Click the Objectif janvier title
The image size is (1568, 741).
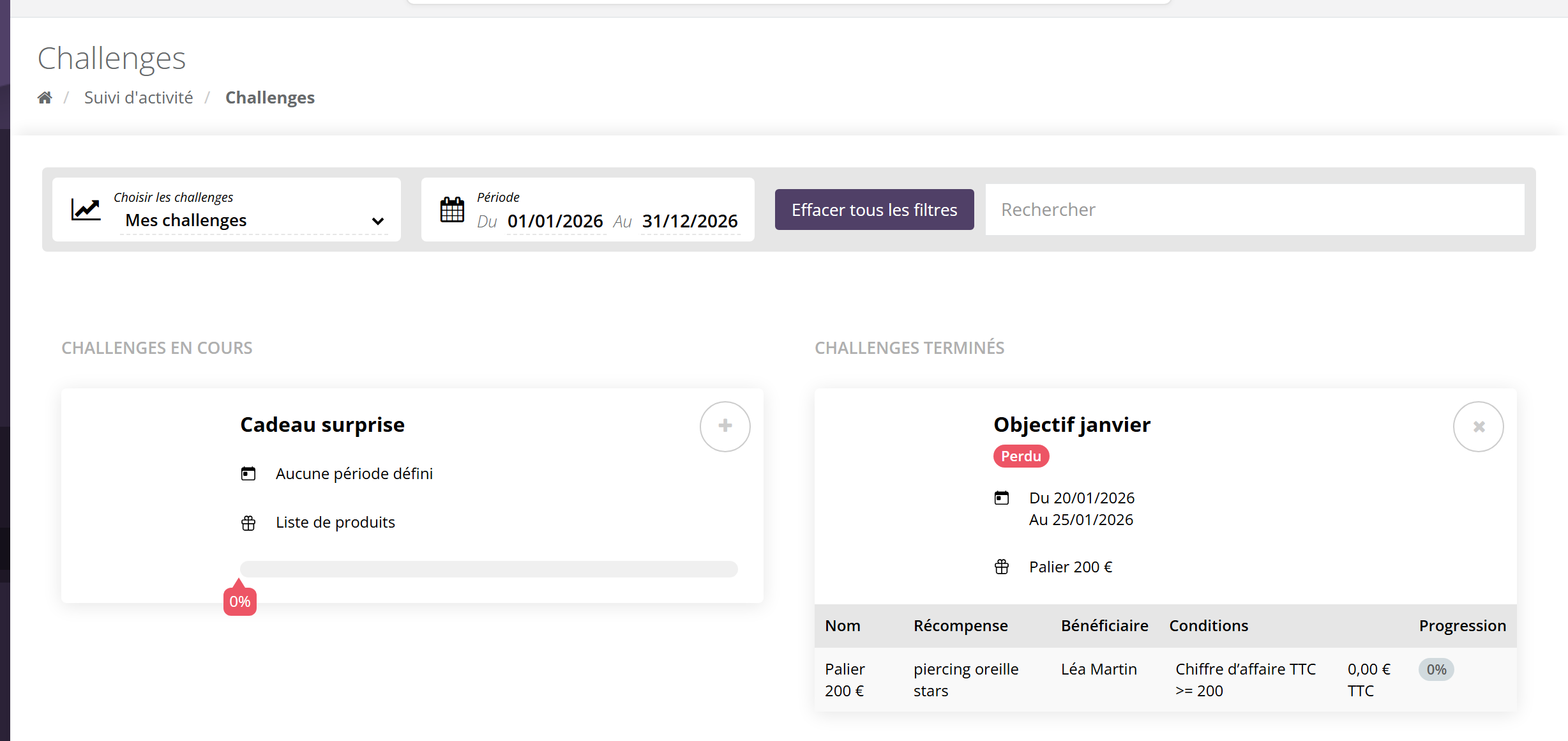(1072, 425)
